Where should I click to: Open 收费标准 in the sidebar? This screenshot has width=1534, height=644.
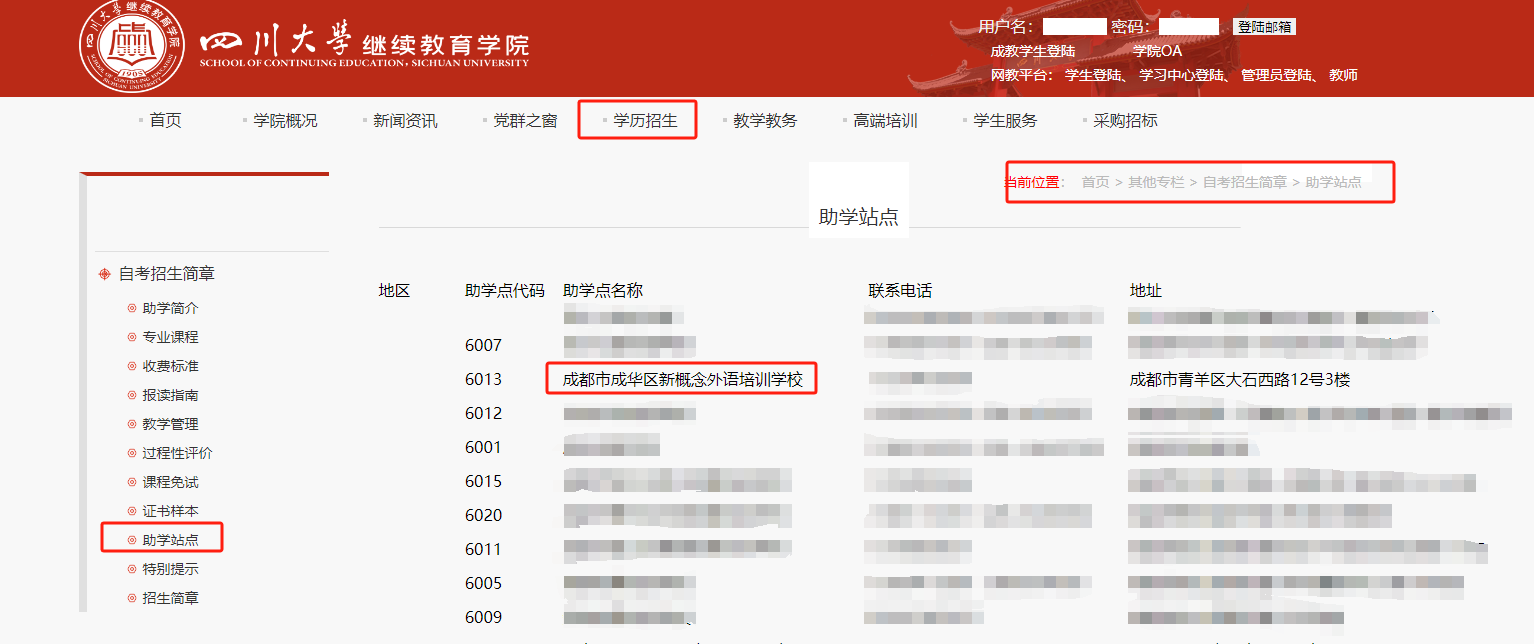[x=170, y=366]
